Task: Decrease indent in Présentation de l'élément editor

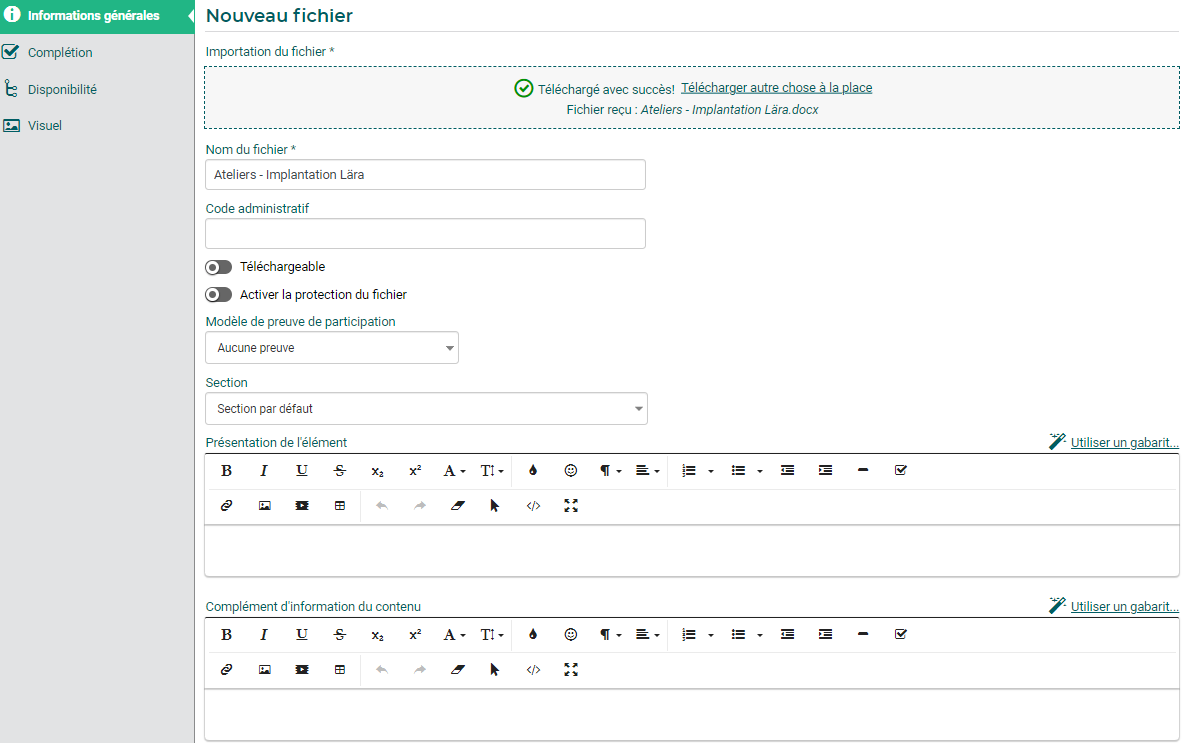Action: (x=788, y=471)
